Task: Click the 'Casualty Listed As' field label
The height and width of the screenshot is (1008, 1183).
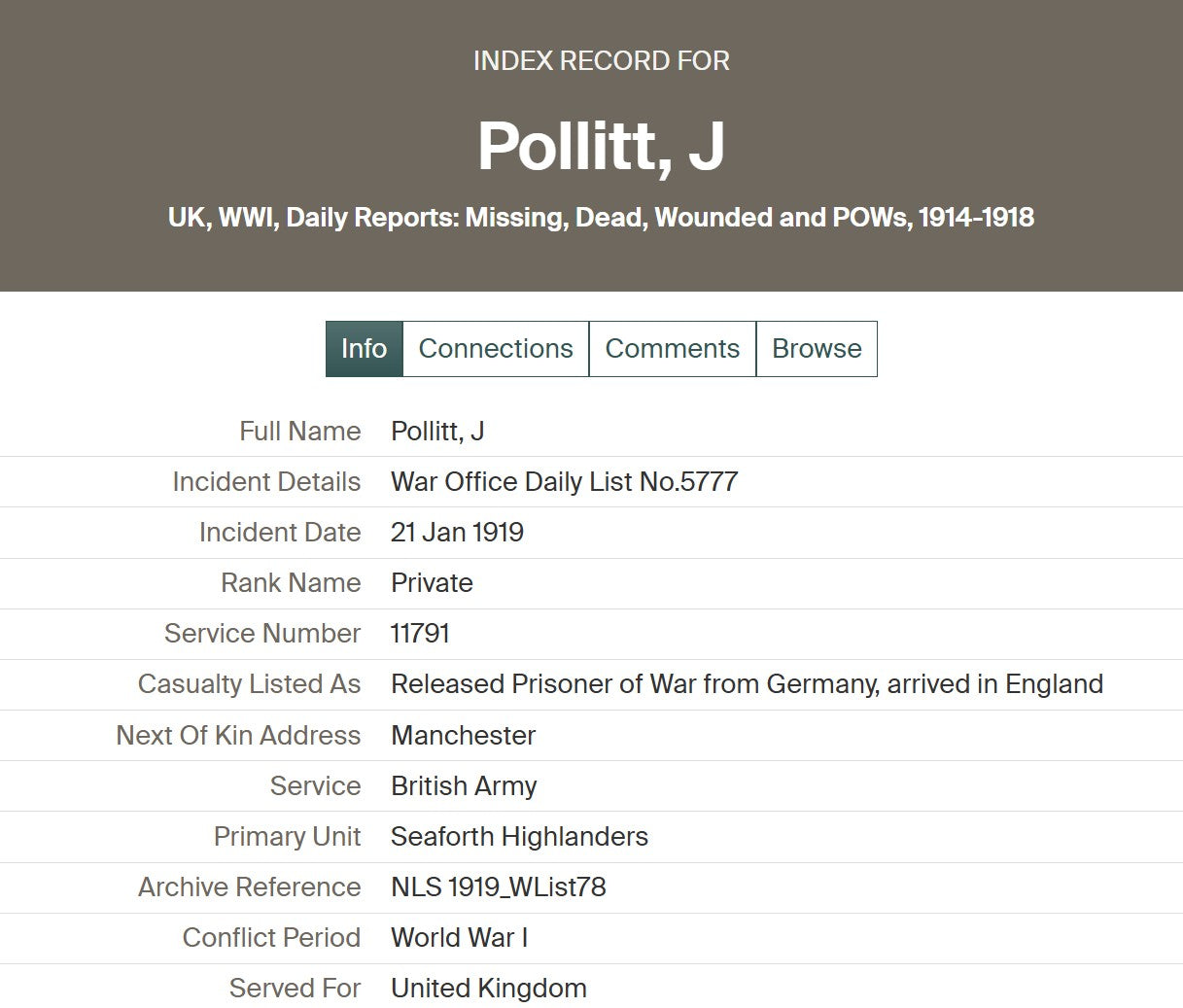Action: [249, 684]
